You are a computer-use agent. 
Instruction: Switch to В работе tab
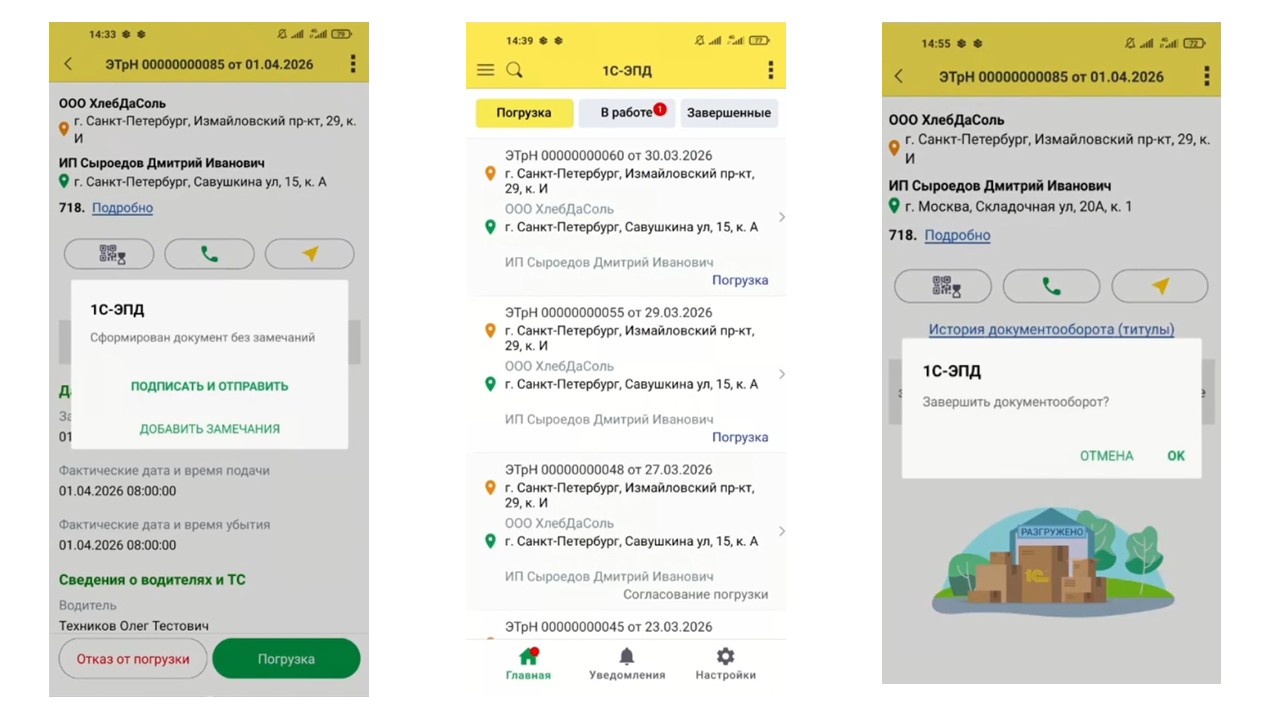pyautogui.click(x=627, y=113)
